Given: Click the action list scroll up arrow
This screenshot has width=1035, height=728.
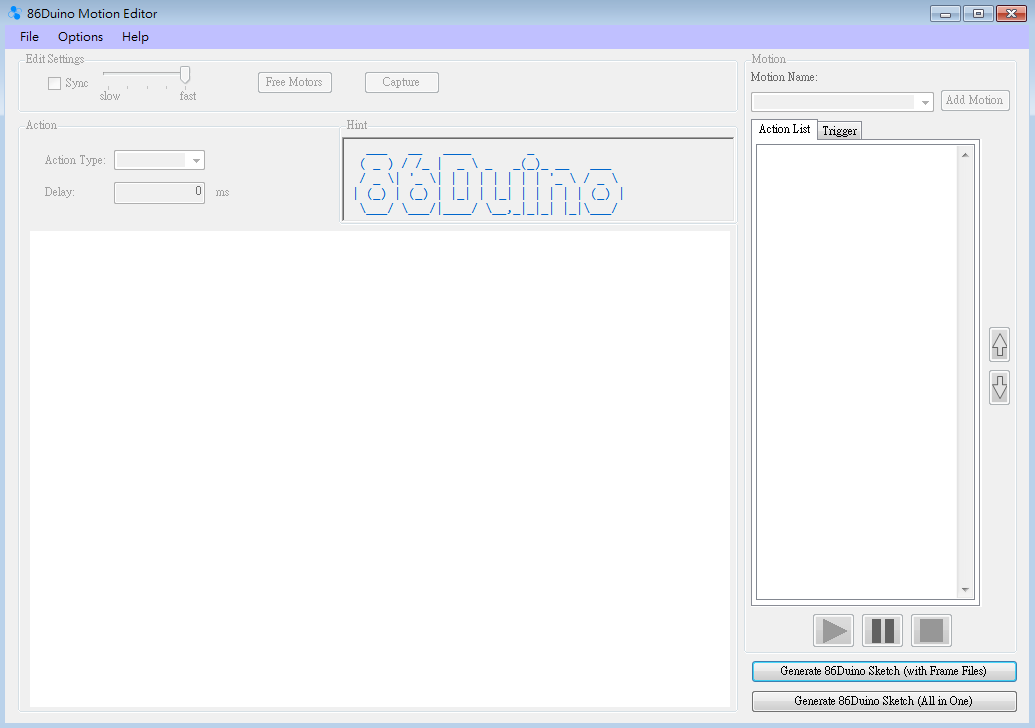Looking at the screenshot, I should (x=965, y=154).
